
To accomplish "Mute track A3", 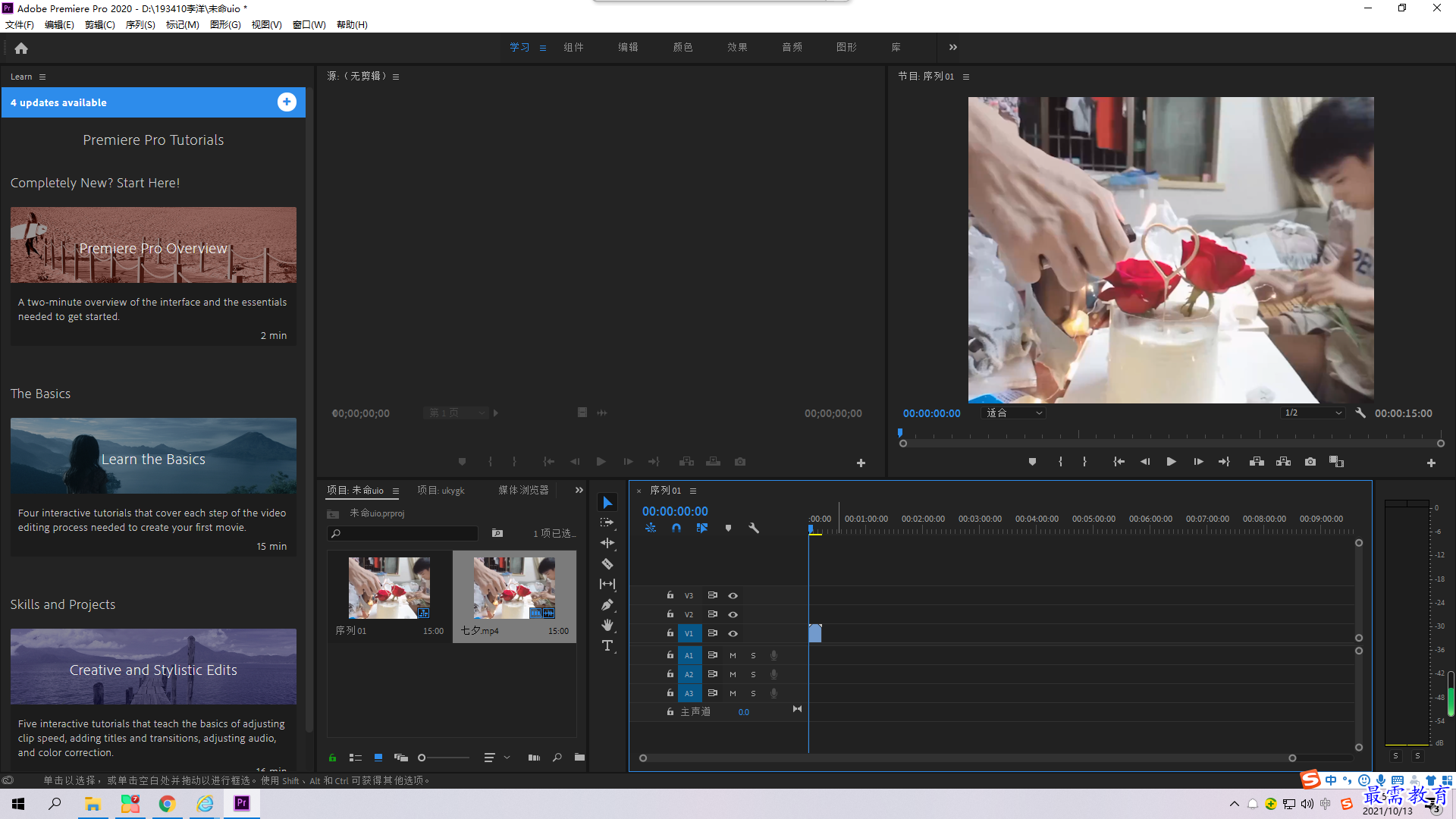I will tap(733, 693).
